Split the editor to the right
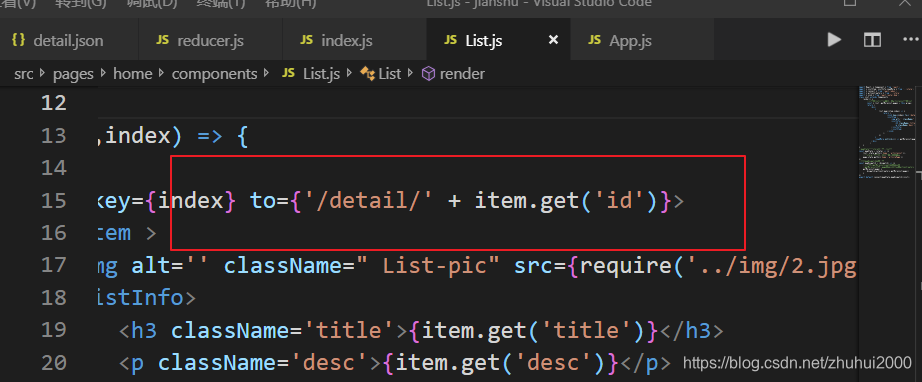Image resolution: width=922 pixels, height=382 pixels. click(872, 40)
